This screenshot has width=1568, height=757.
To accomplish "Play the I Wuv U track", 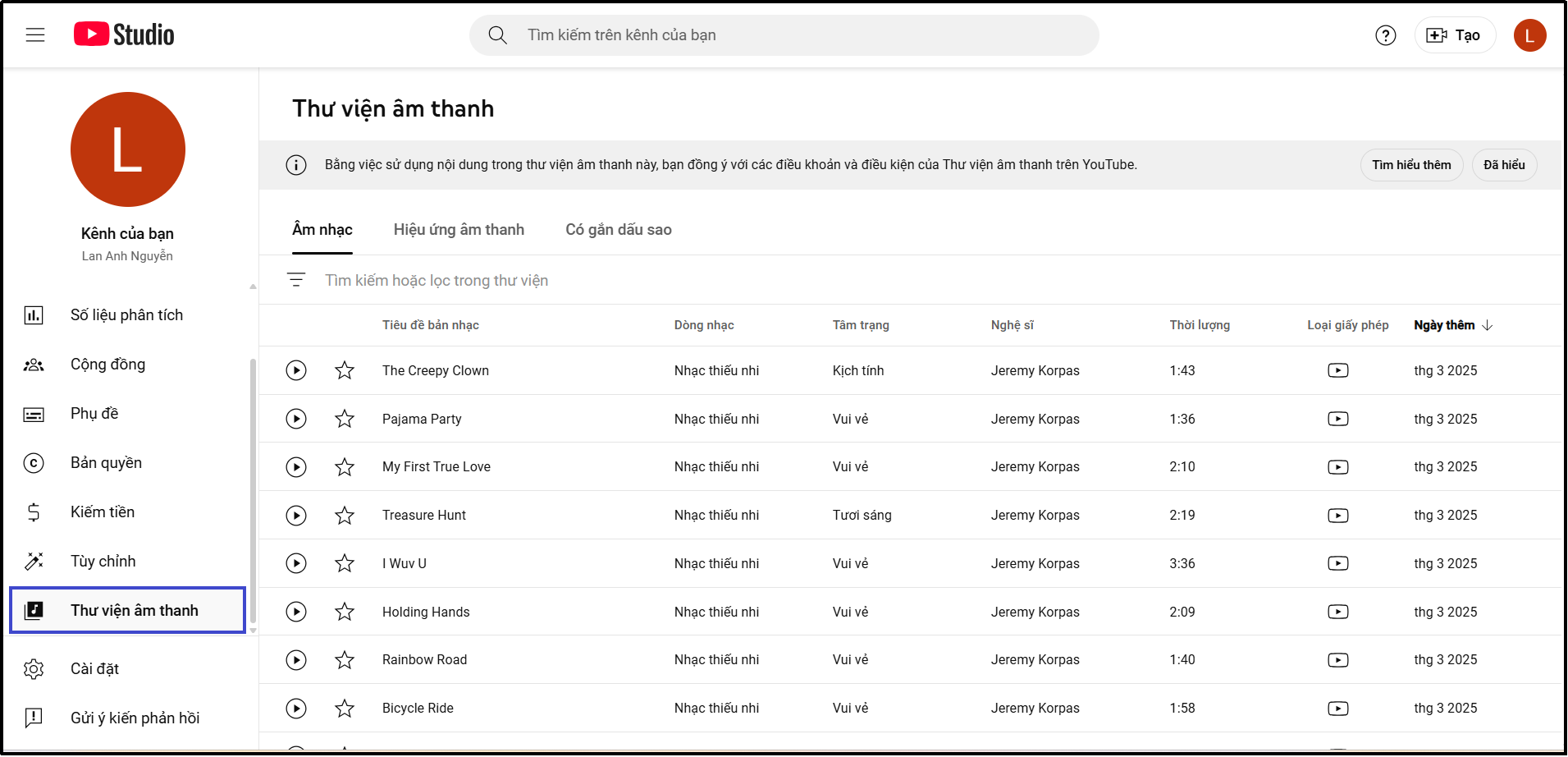I will (296, 563).
